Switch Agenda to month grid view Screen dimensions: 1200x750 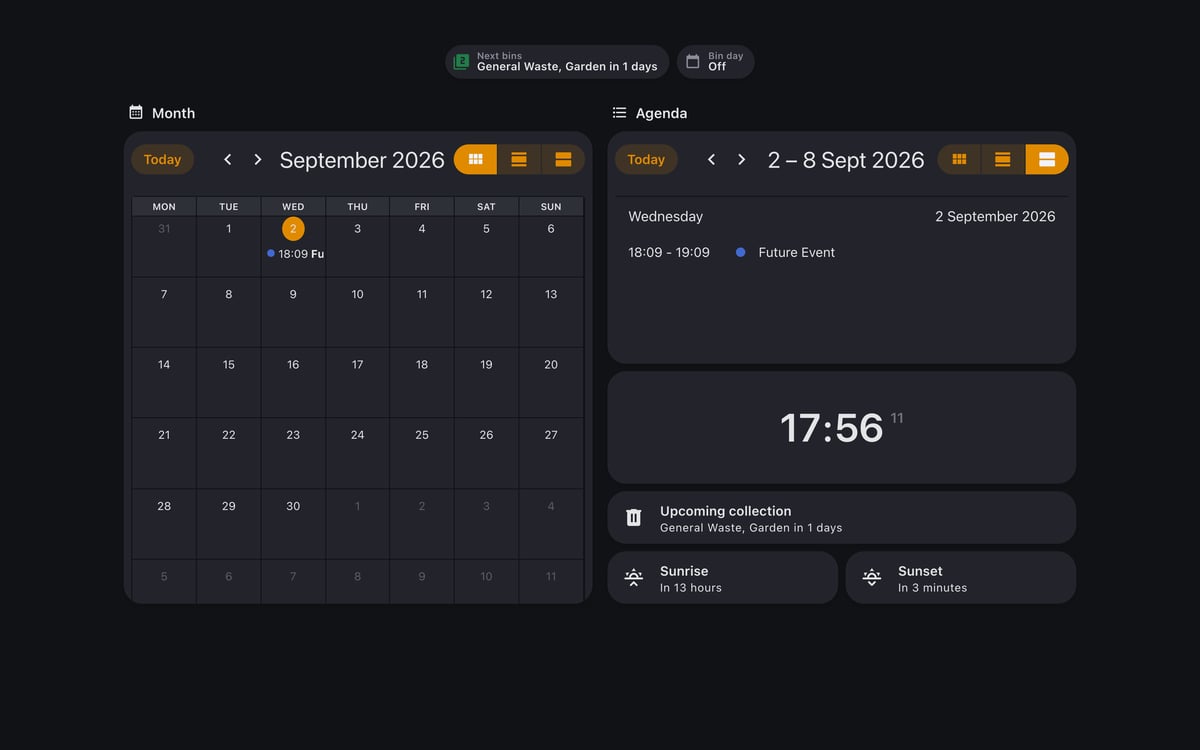coord(959,159)
